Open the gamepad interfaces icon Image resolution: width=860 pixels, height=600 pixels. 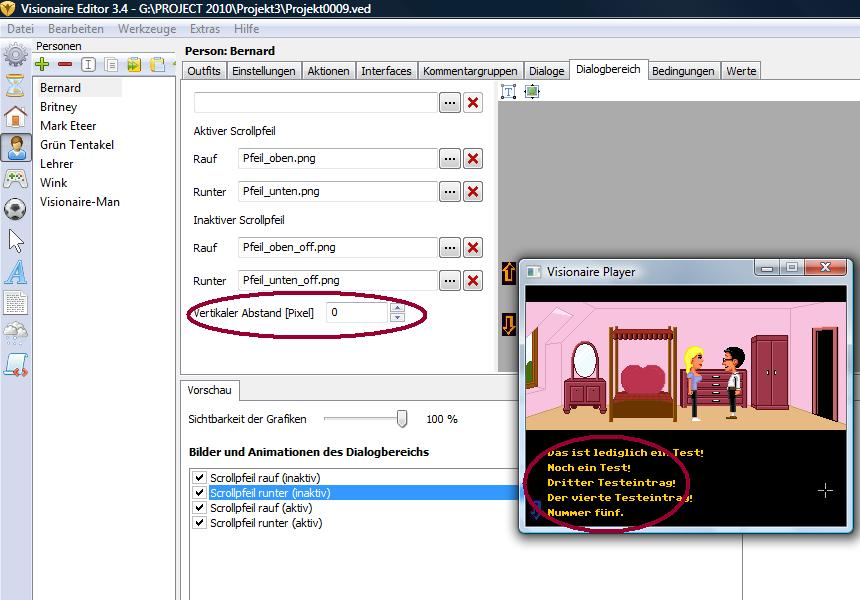click(15, 178)
